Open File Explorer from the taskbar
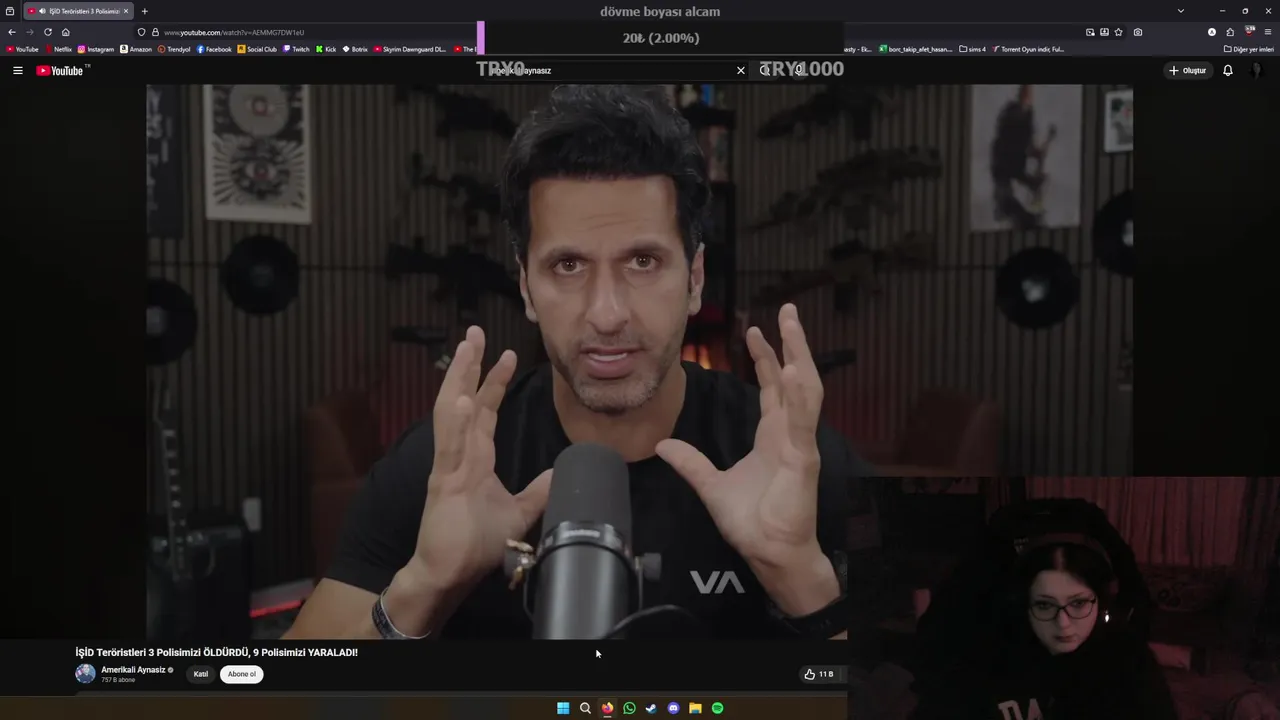This screenshot has width=1280, height=720. coord(695,708)
